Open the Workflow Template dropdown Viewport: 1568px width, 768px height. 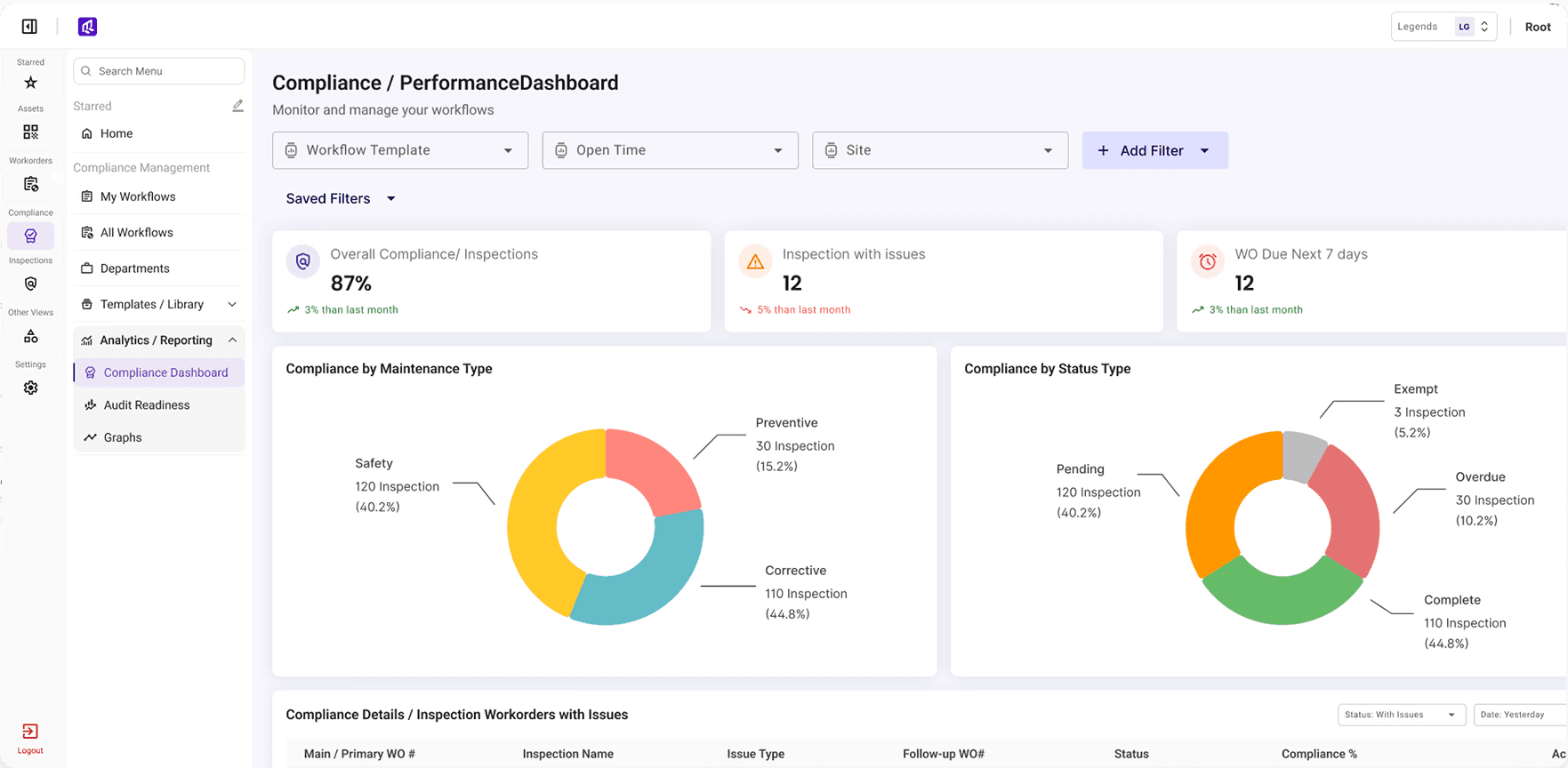coord(400,150)
